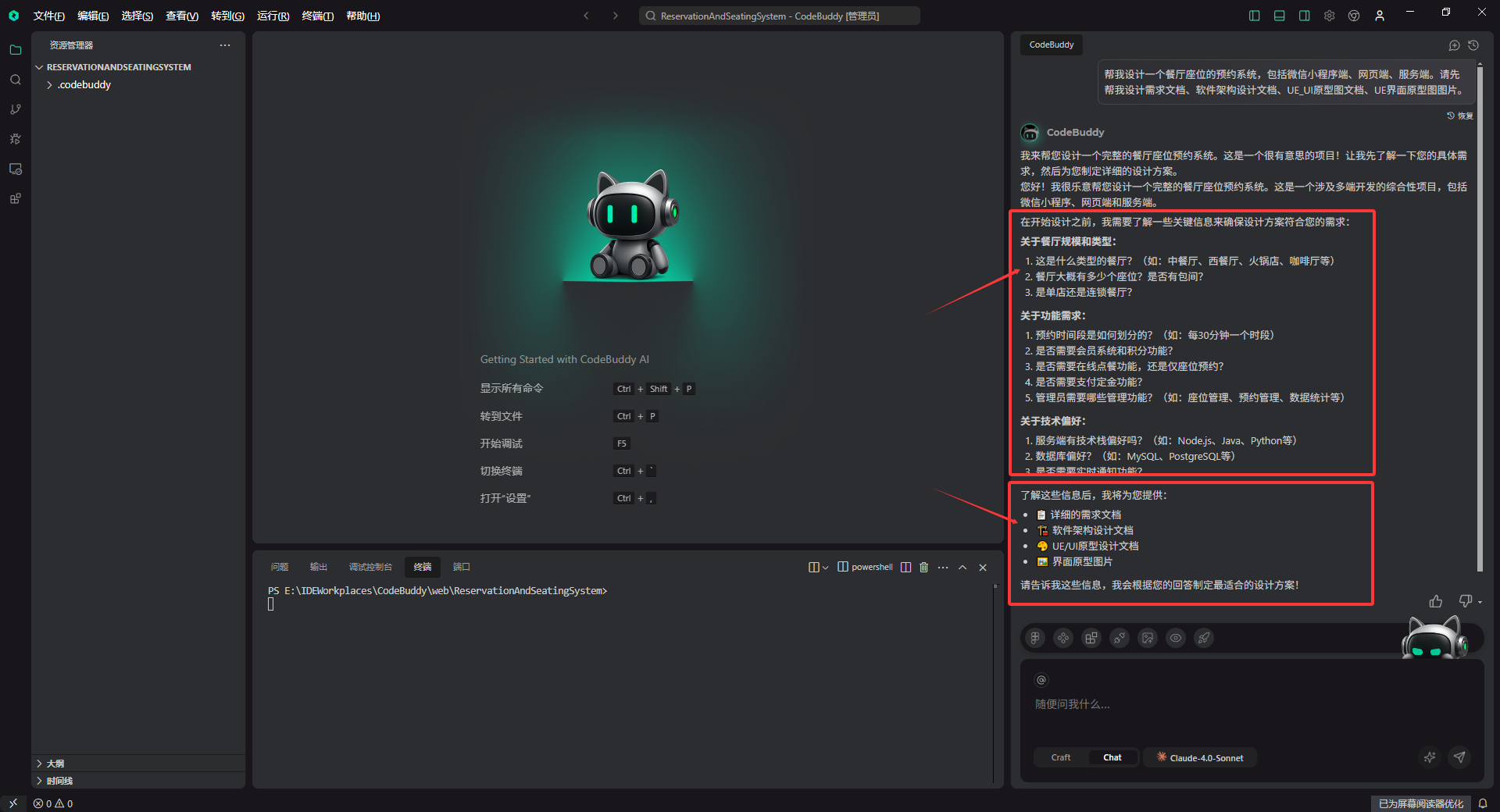
Task: Open the Explorer view in the activity bar
Action: pos(15,50)
